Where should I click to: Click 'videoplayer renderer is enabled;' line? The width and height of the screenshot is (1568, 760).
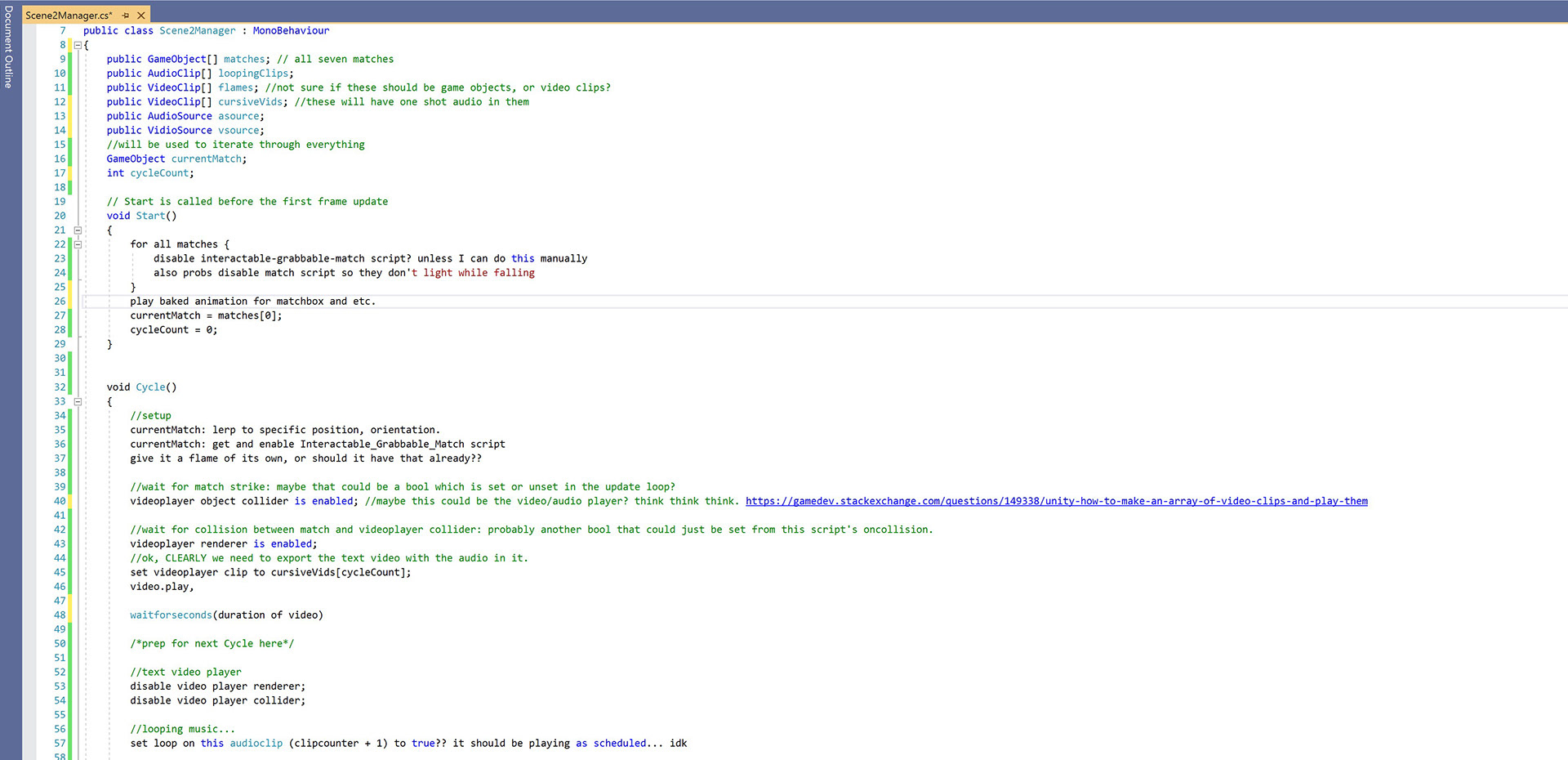pos(223,544)
